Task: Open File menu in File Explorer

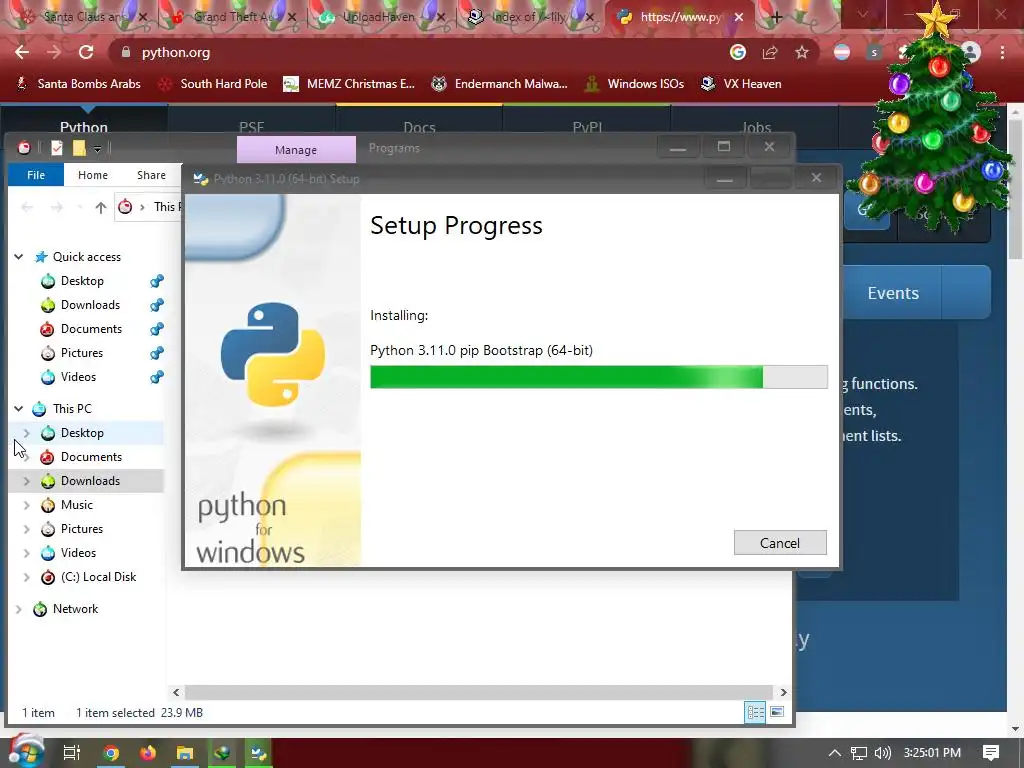Action: [x=36, y=175]
